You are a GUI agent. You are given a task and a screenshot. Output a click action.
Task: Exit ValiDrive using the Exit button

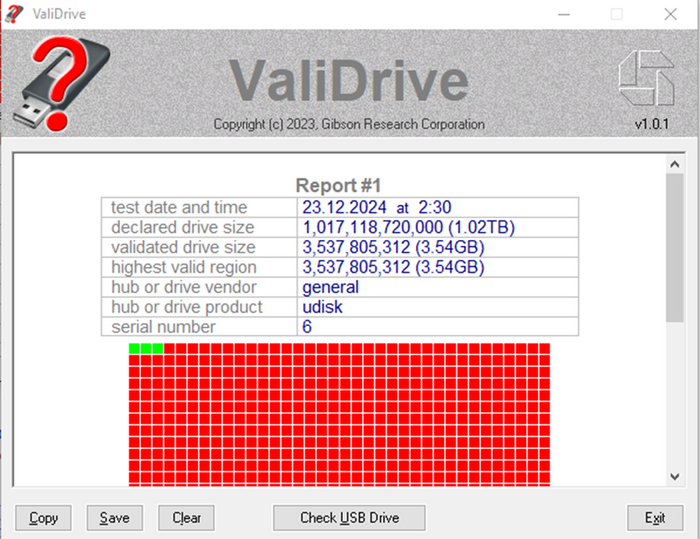(655, 518)
